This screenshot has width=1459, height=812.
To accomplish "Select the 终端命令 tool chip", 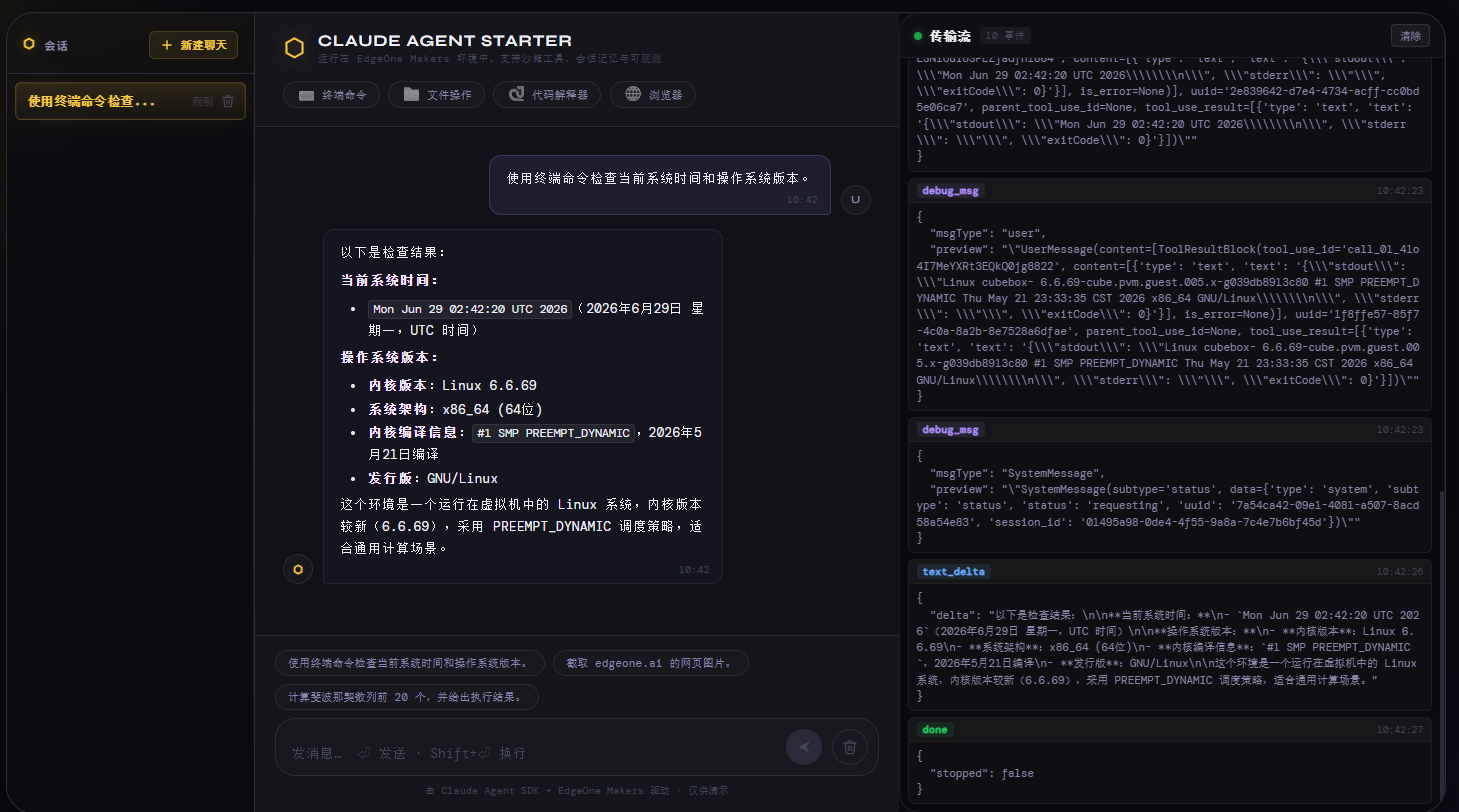I will tap(331, 95).
